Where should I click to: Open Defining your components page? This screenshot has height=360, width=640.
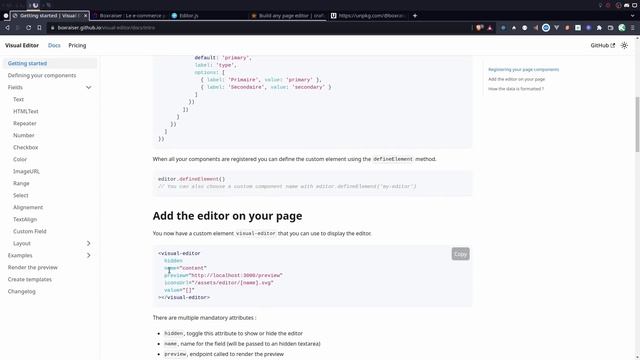pyautogui.click(x=42, y=76)
